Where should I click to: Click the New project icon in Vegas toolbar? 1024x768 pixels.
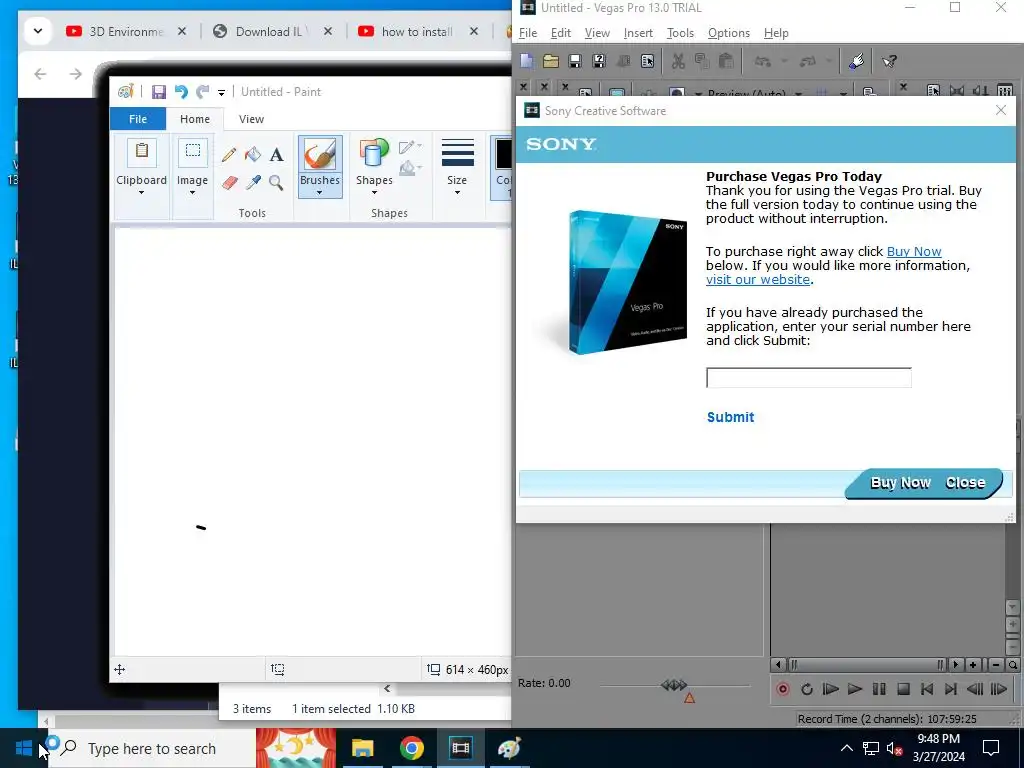526,61
